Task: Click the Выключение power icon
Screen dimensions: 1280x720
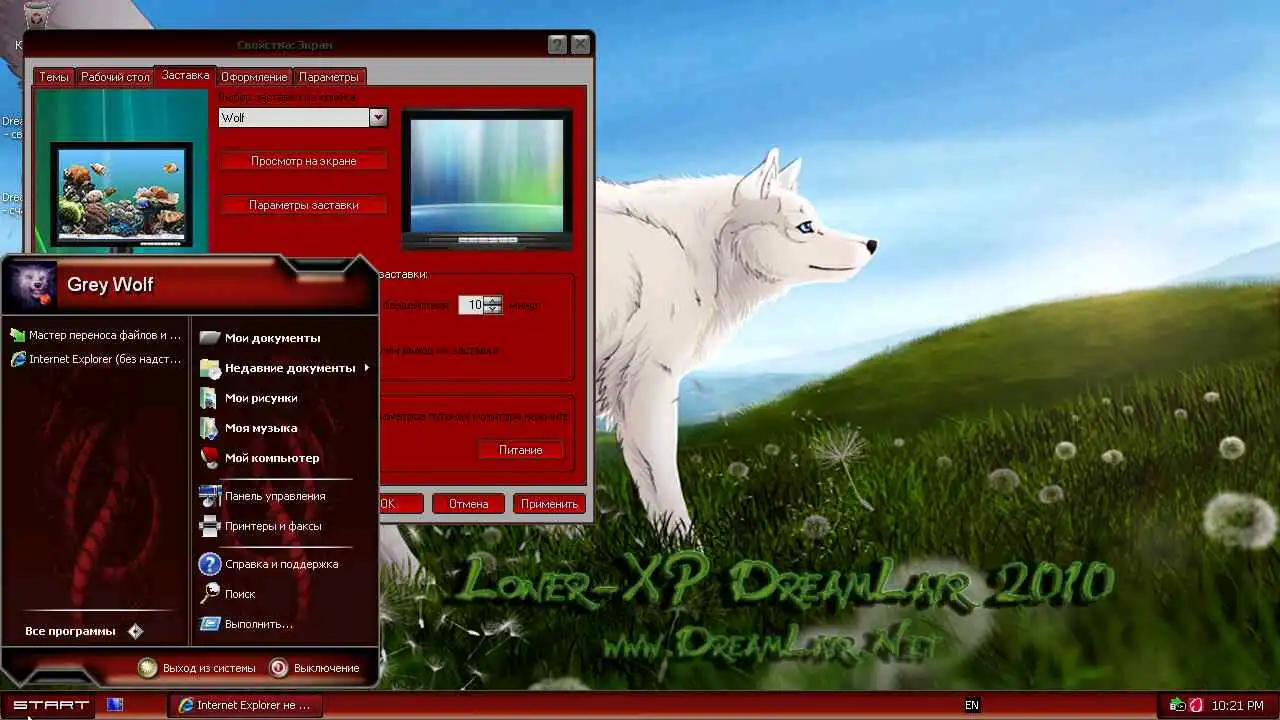Action: [279, 668]
